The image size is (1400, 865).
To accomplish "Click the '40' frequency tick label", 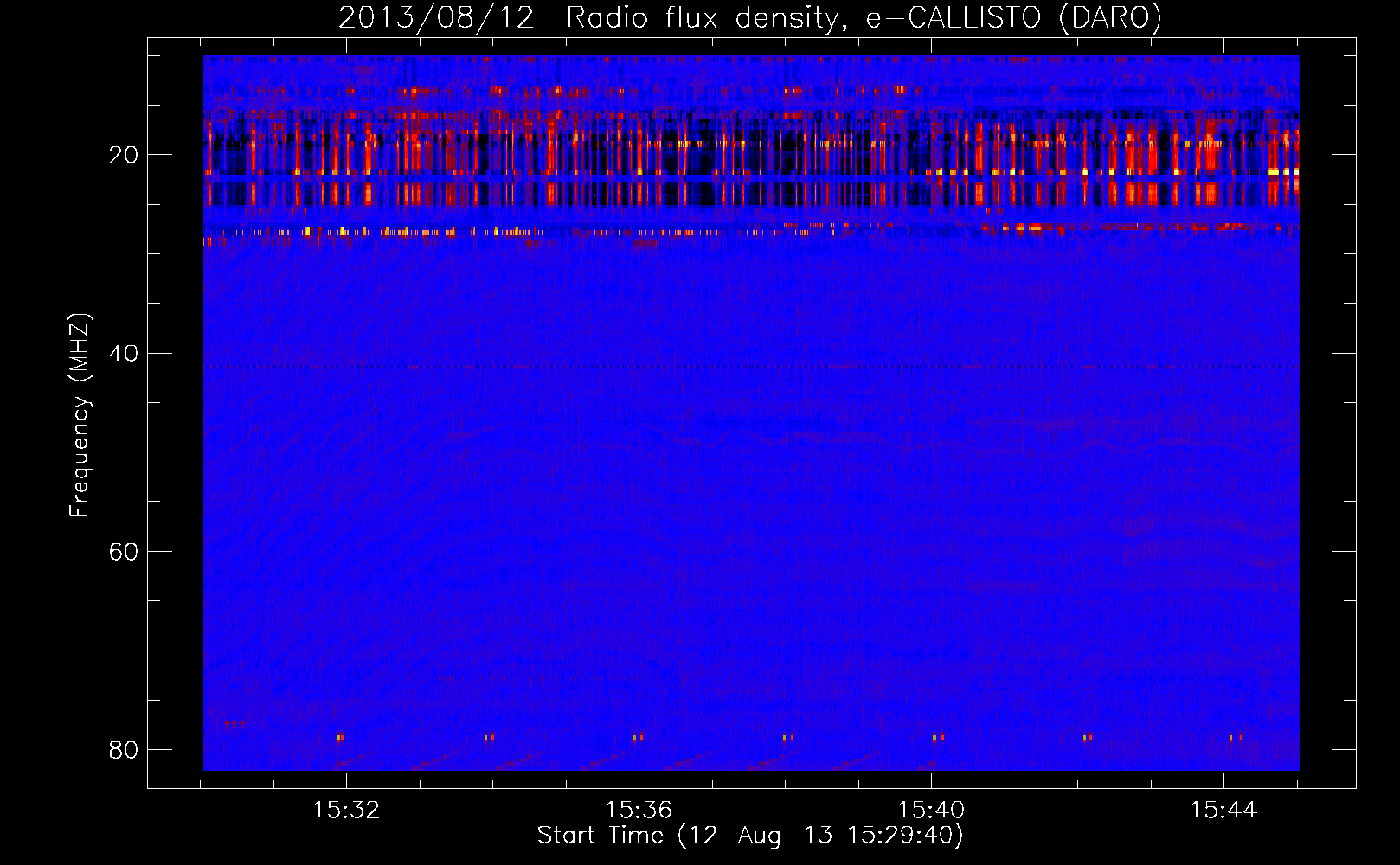I will [x=124, y=353].
